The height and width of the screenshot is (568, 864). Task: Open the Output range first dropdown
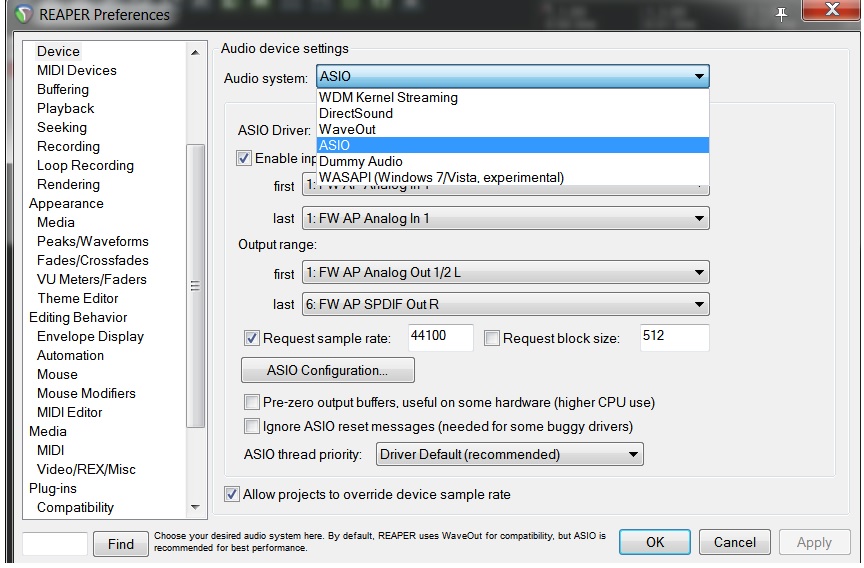point(506,272)
